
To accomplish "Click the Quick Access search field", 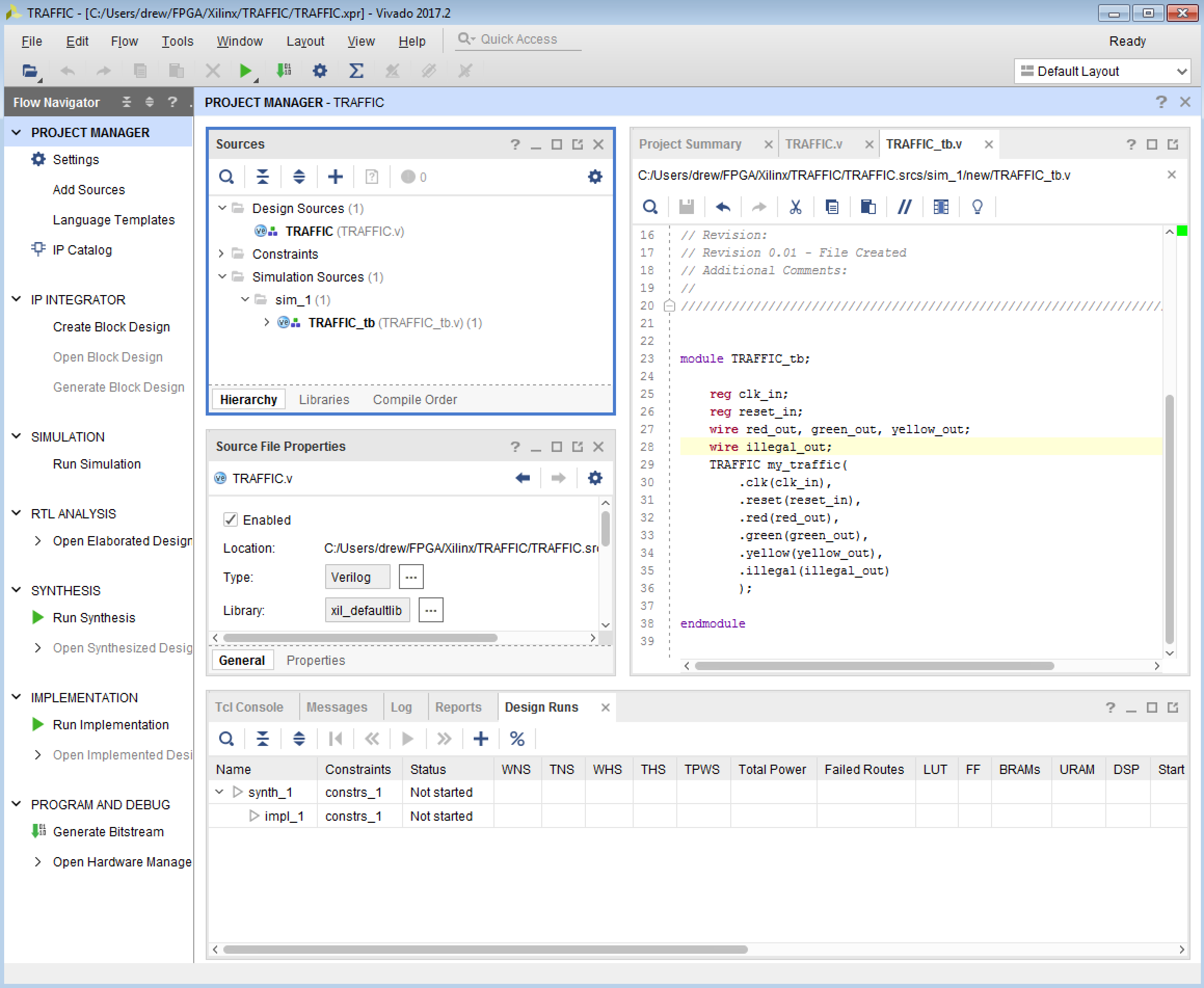I will coord(518,39).
